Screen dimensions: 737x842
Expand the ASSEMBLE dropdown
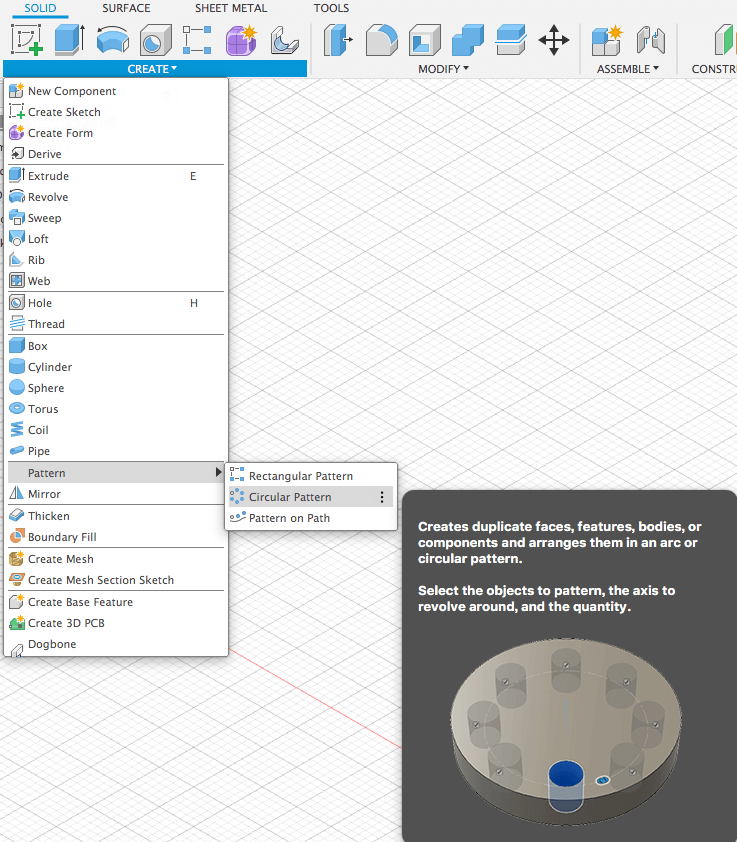pos(627,69)
